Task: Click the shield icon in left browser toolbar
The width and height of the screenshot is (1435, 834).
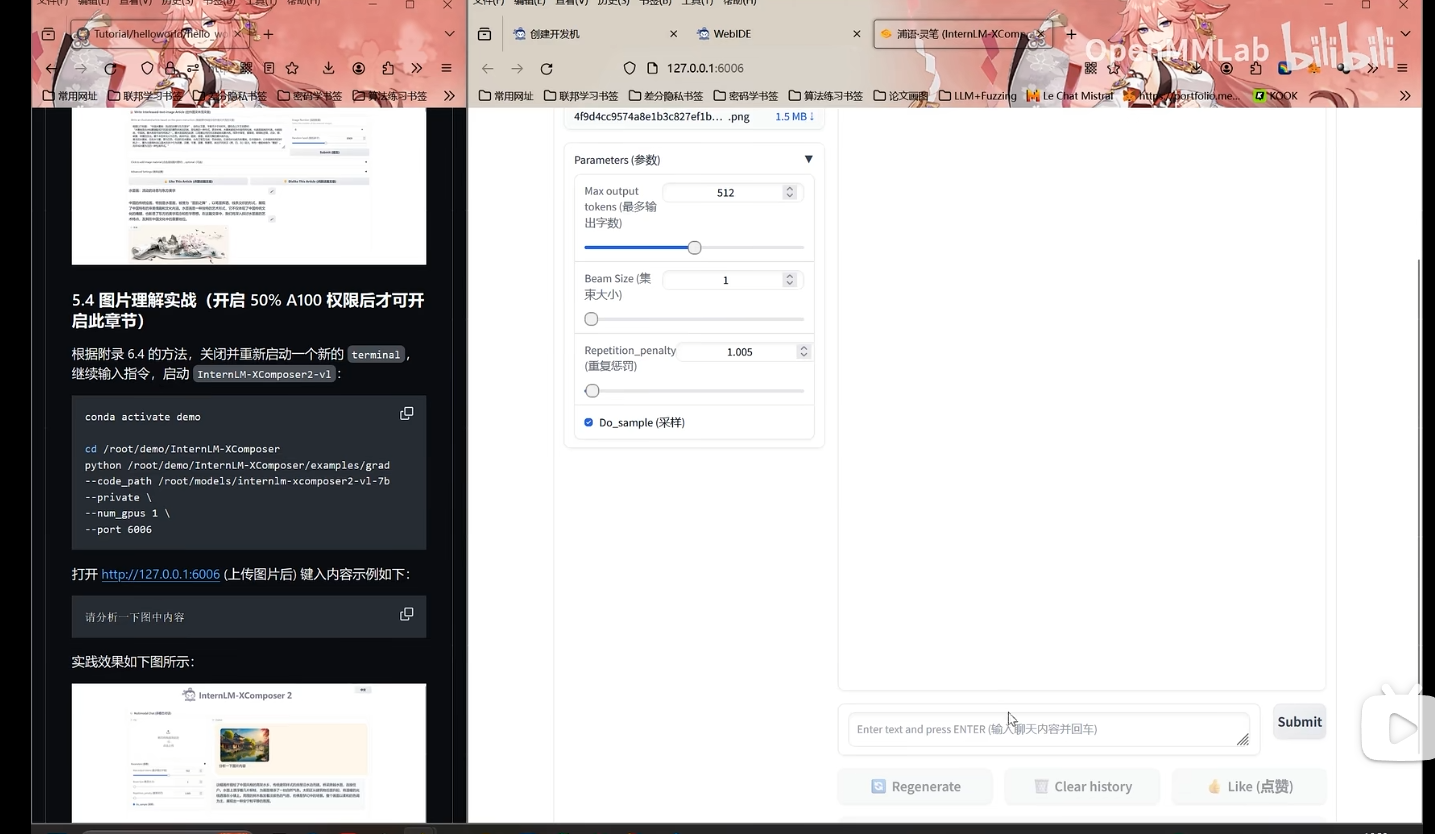Action: 147,68
